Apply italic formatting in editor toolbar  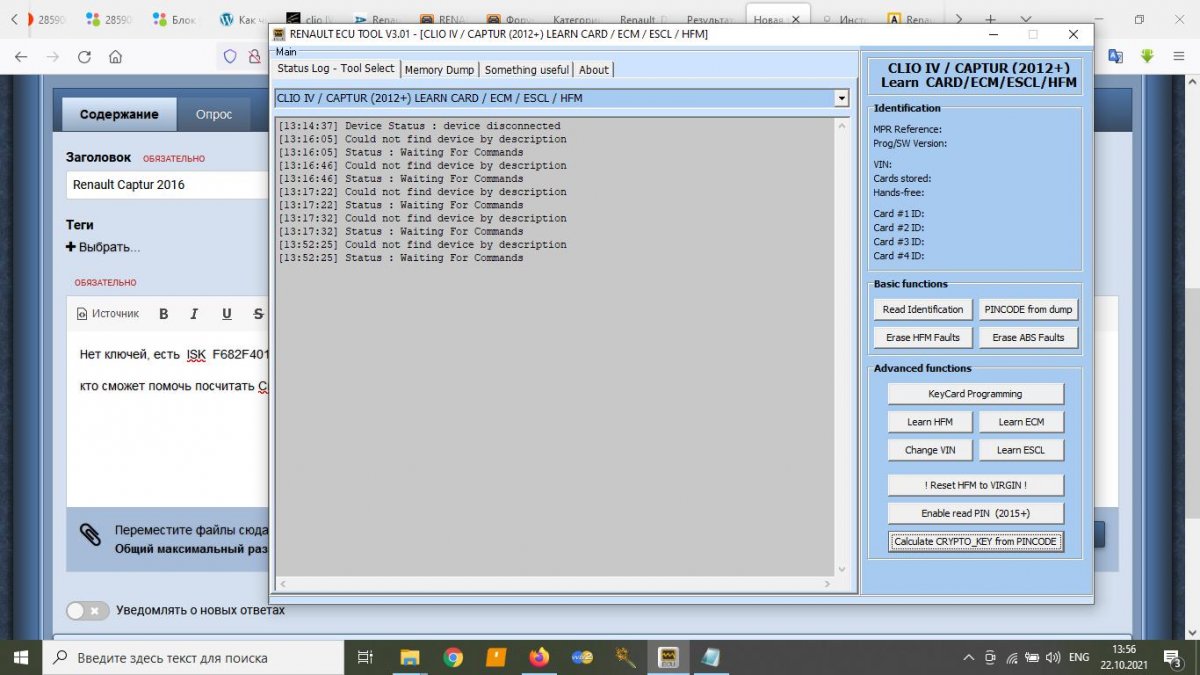[x=195, y=313]
